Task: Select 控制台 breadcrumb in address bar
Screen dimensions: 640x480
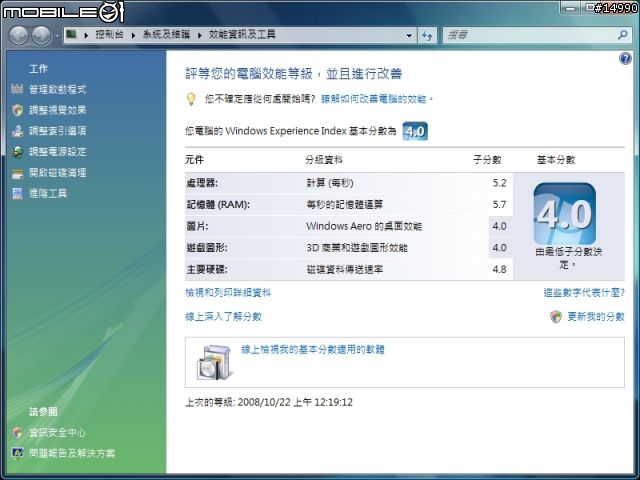Action: click(x=109, y=34)
